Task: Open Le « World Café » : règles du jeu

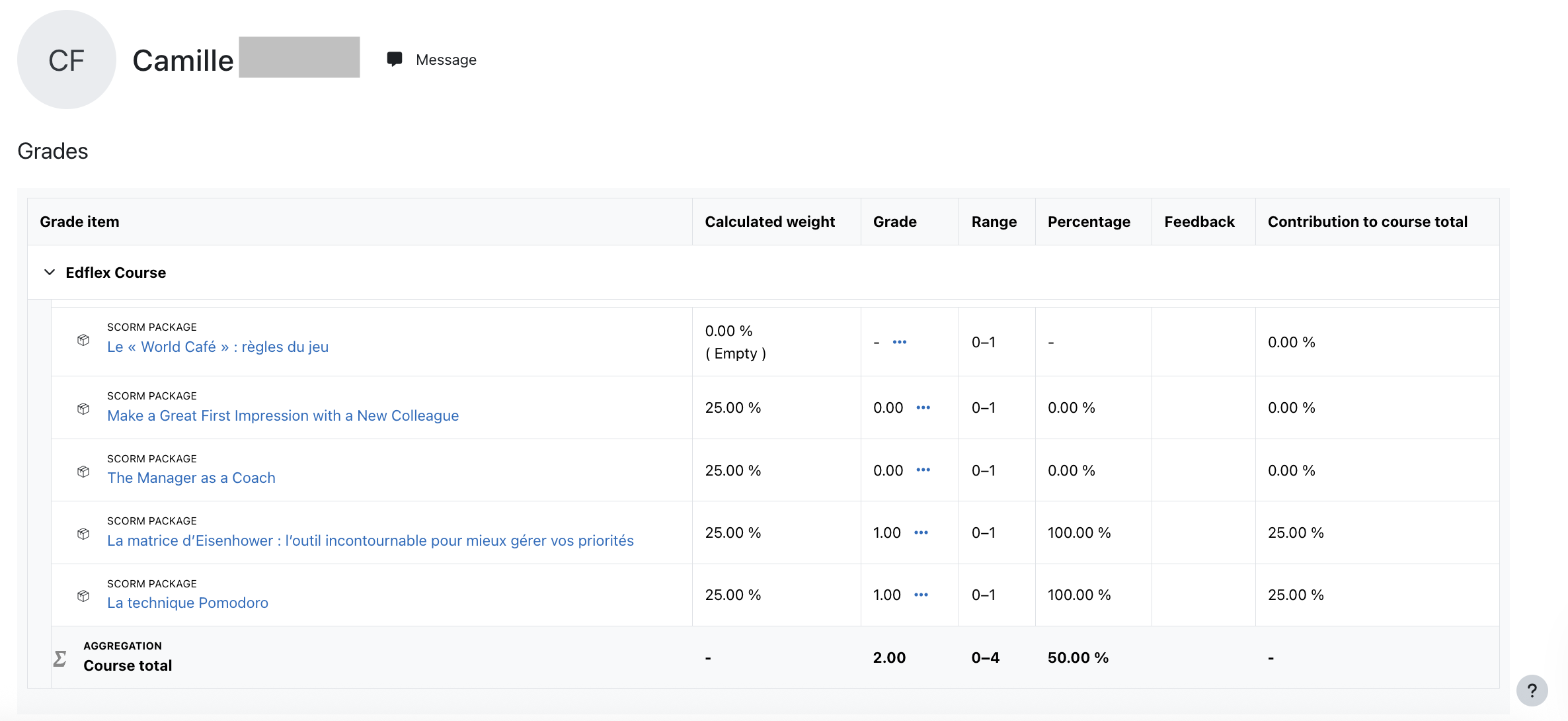Action: [217, 347]
